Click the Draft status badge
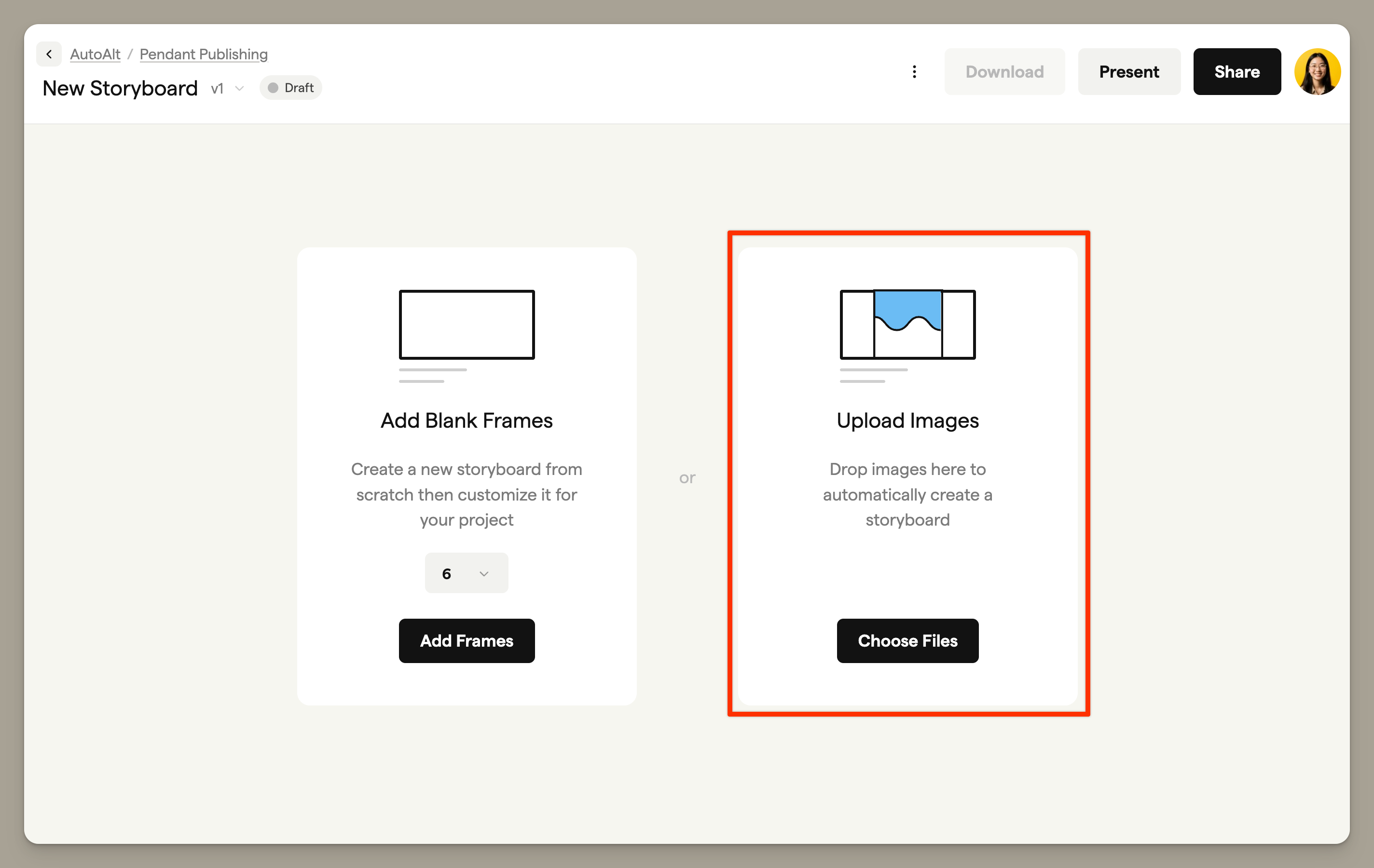The width and height of the screenshot is (1374, 868). click(291, 88)
